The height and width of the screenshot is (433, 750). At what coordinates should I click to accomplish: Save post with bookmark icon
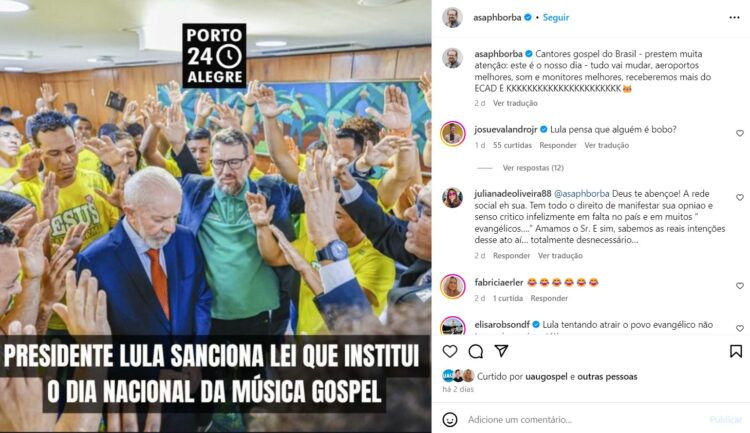pos(736,351)
